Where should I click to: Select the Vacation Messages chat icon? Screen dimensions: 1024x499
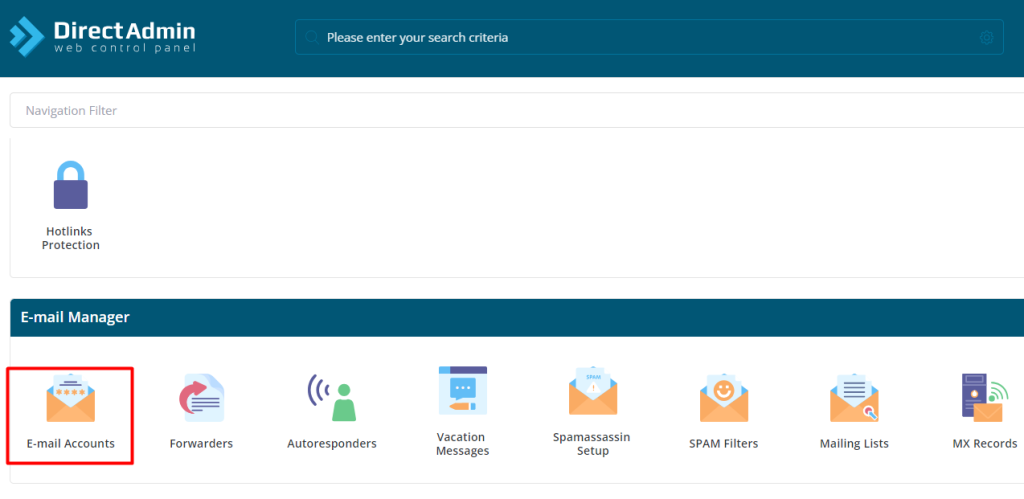(462, 391)
